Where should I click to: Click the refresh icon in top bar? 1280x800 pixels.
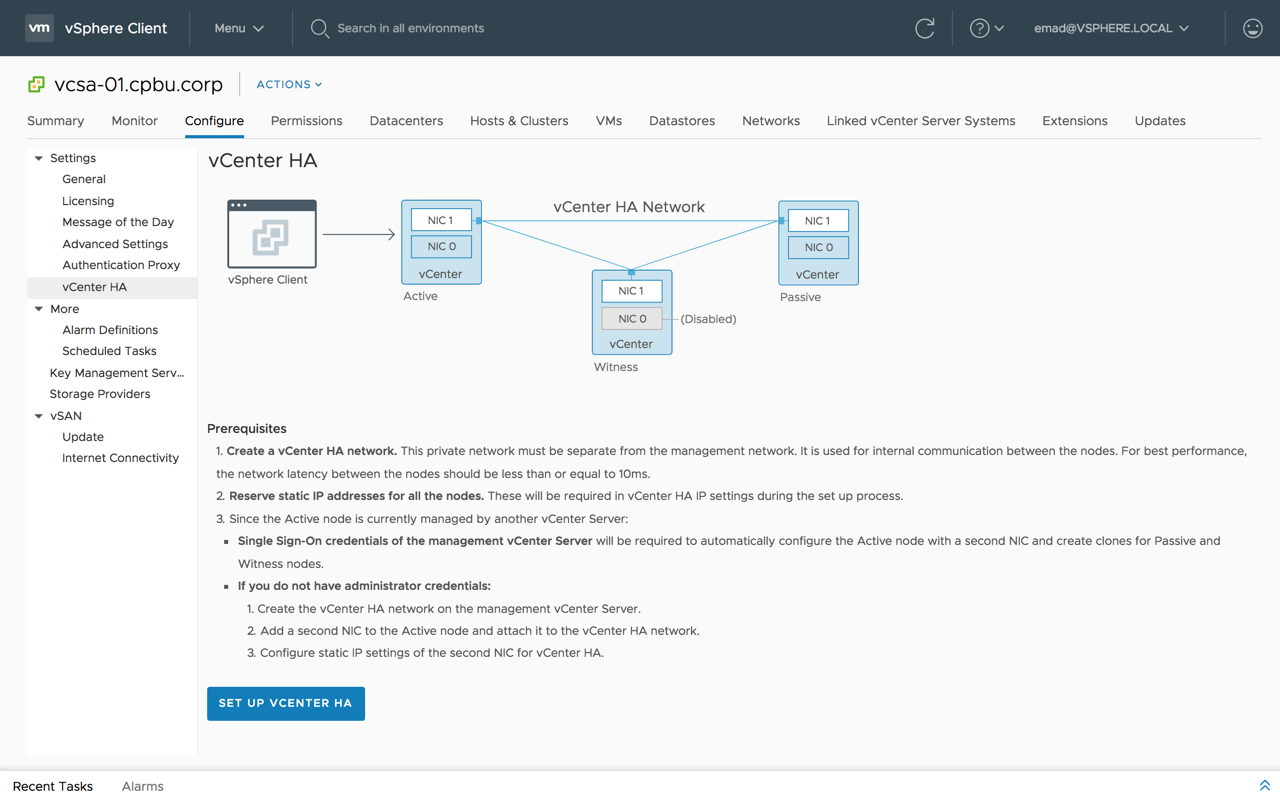point(925,28)
